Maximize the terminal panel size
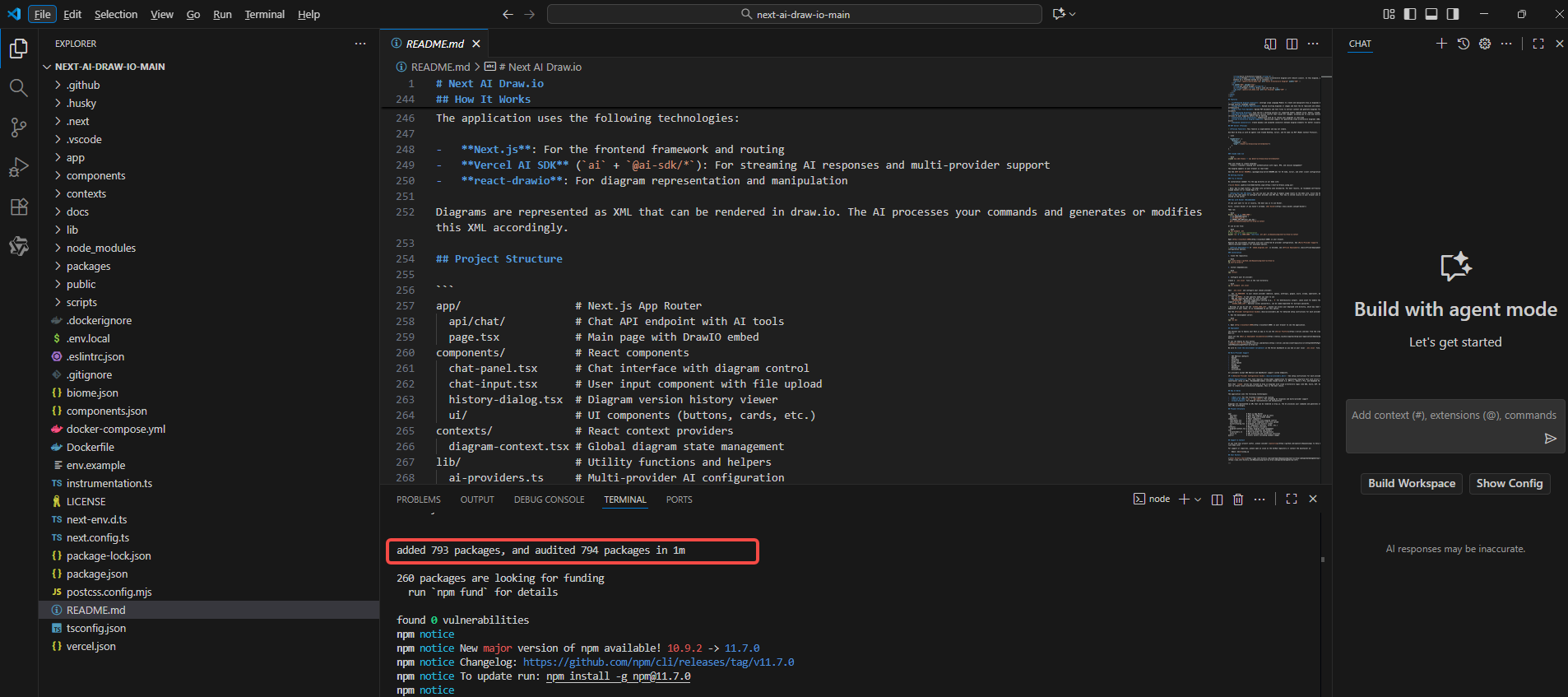The width and height of the screenshot is (1568, 697). 1292,499
